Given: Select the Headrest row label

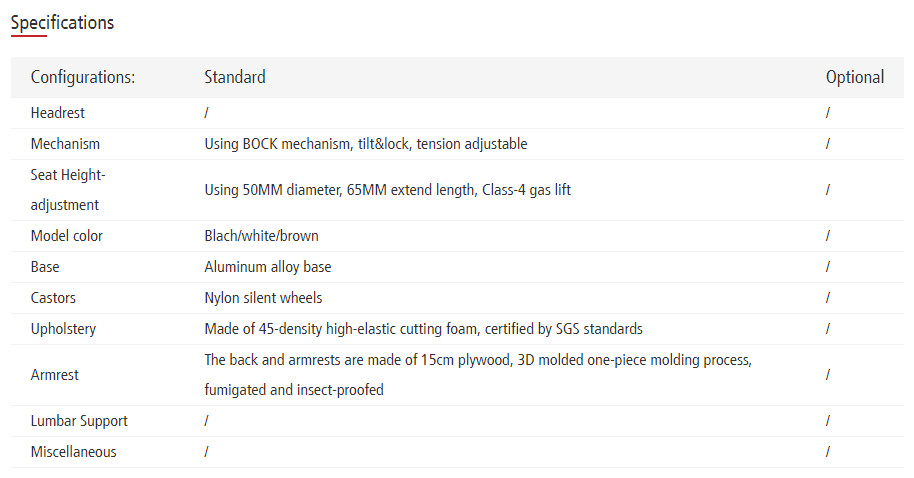Looking at the screenshot, I should tap(58, 113).
